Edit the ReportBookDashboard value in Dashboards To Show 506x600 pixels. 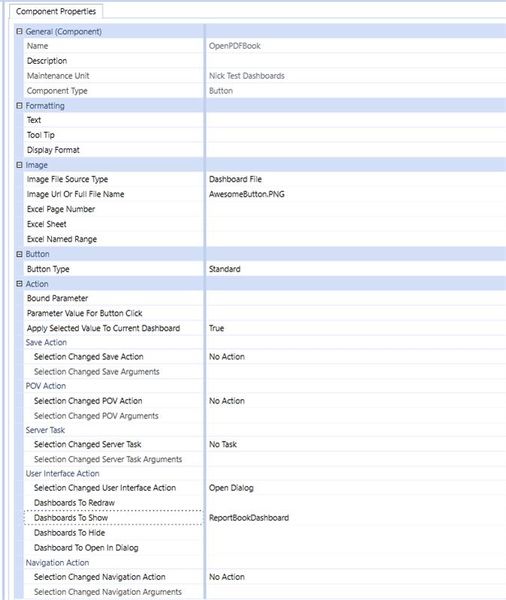[x=356, y=518]
